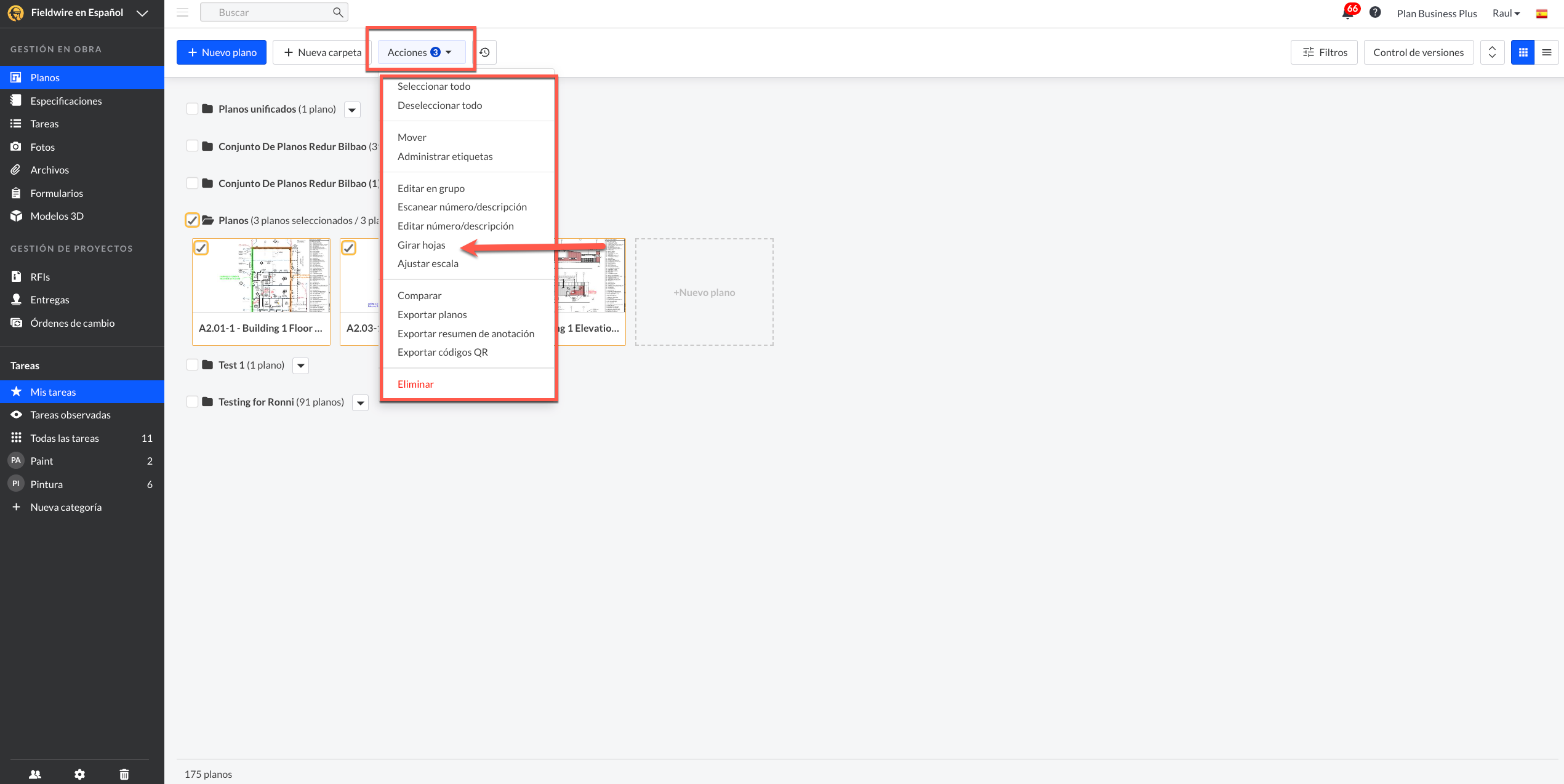
Task: Expand the Testing for Ronni dropdown arrow
Action: 361,403
